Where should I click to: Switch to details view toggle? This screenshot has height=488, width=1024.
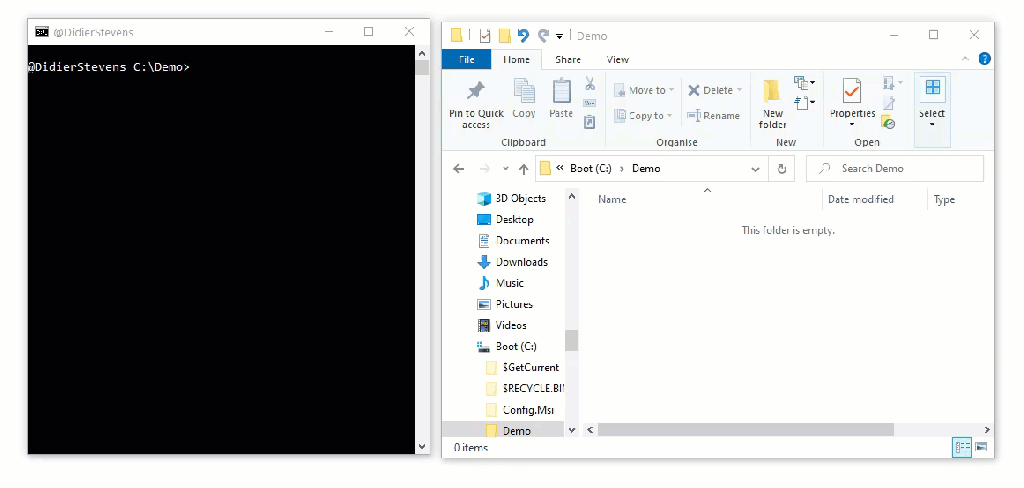(962, 447)
